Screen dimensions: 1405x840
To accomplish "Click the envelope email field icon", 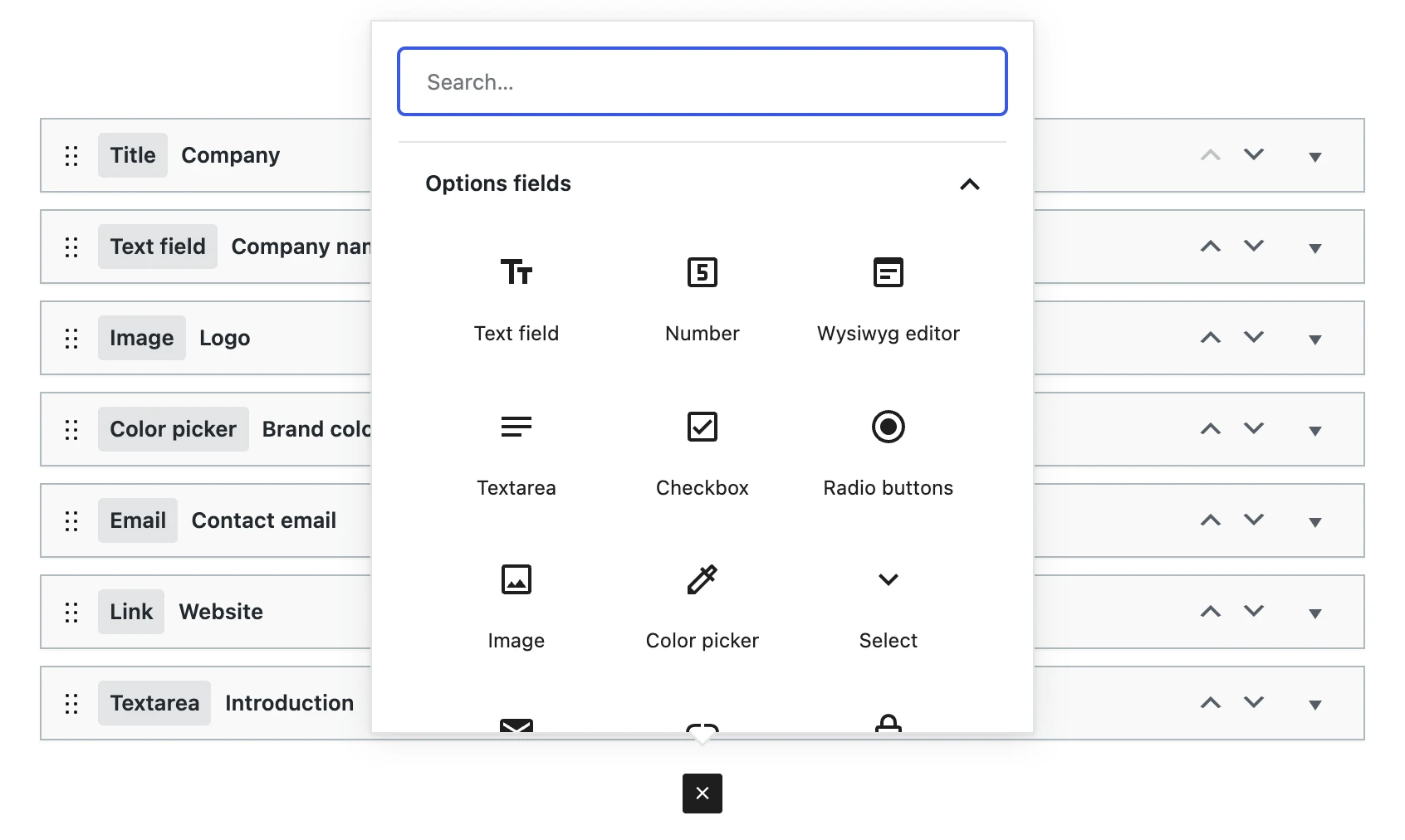I will click(x=516, y=724).
